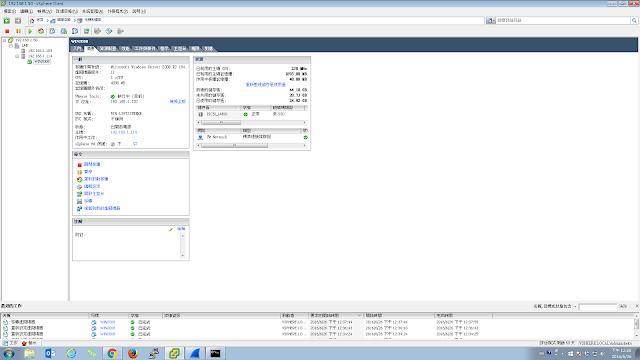The height and width of the screenshot is (360, 640).
Task: Click the datastore list horizontal scrollbar
Action: [x=221, y=122]
